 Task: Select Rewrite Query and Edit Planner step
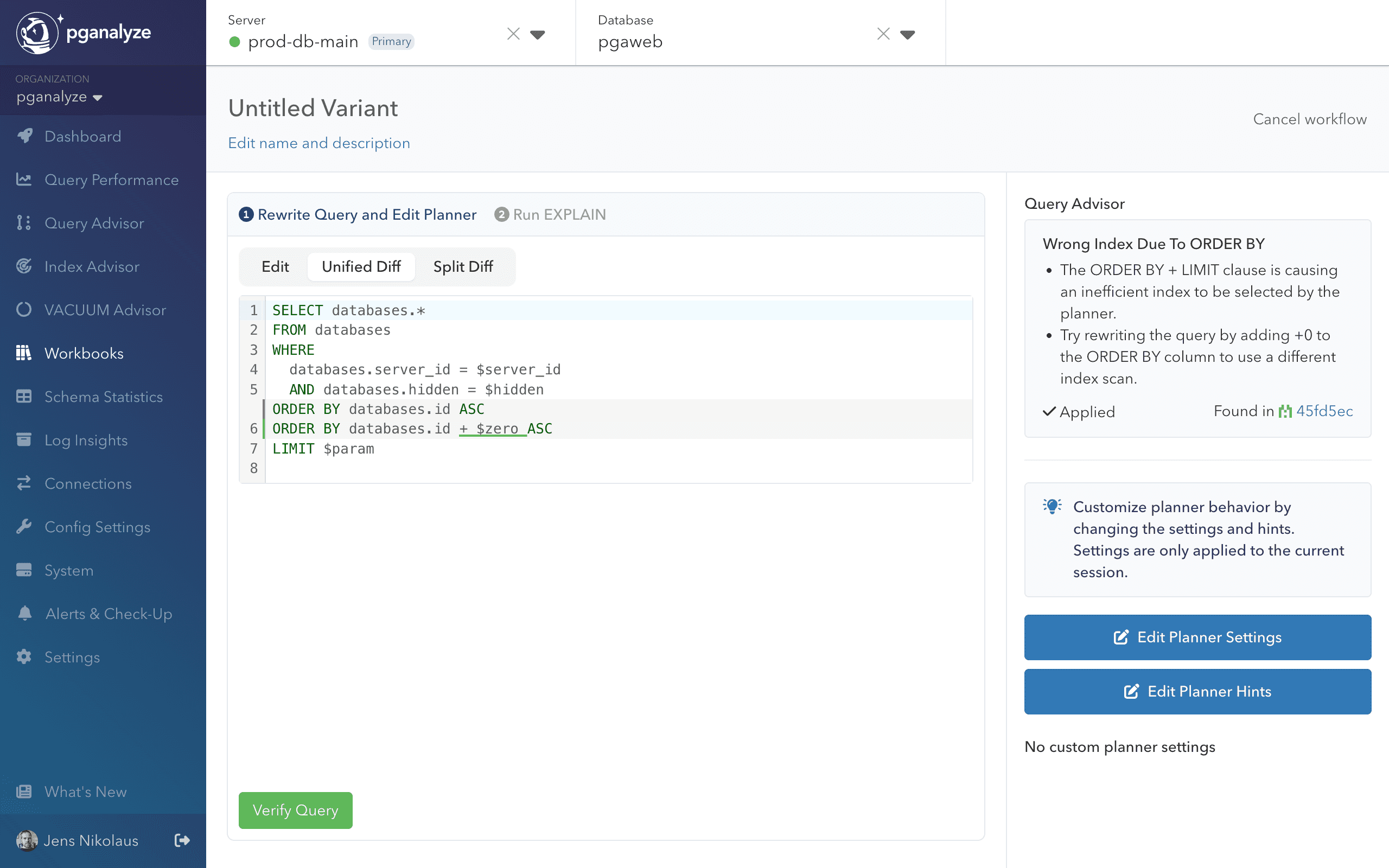(x=358, y=215)
